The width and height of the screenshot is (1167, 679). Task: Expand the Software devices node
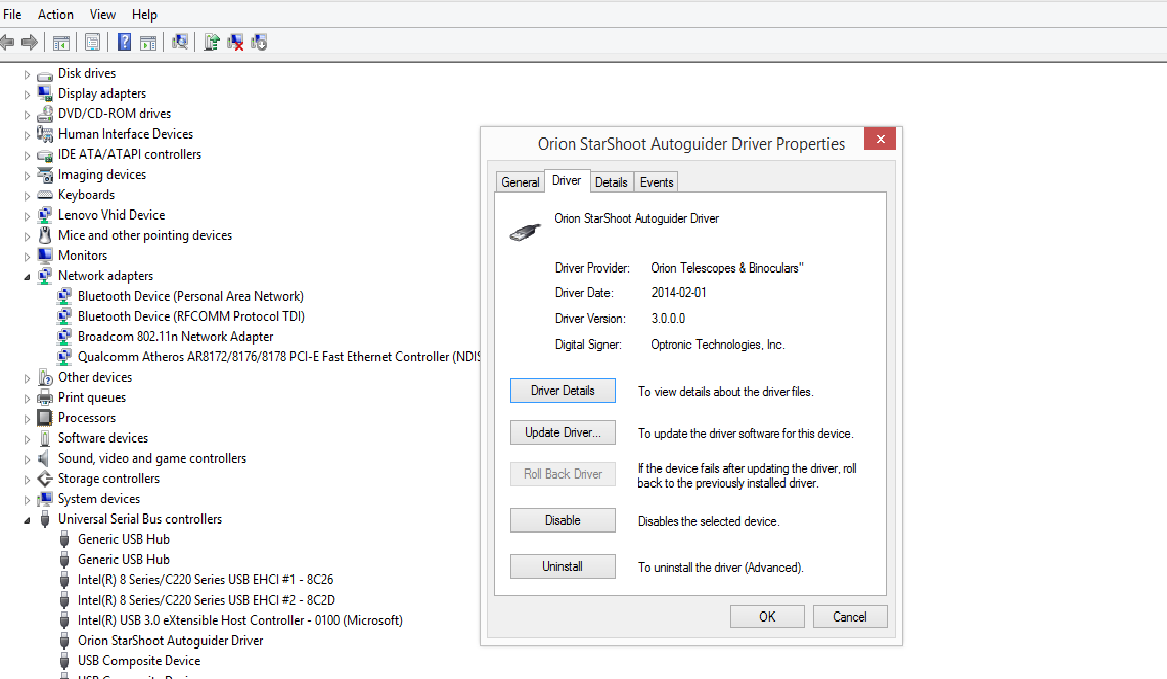(28, 439)
